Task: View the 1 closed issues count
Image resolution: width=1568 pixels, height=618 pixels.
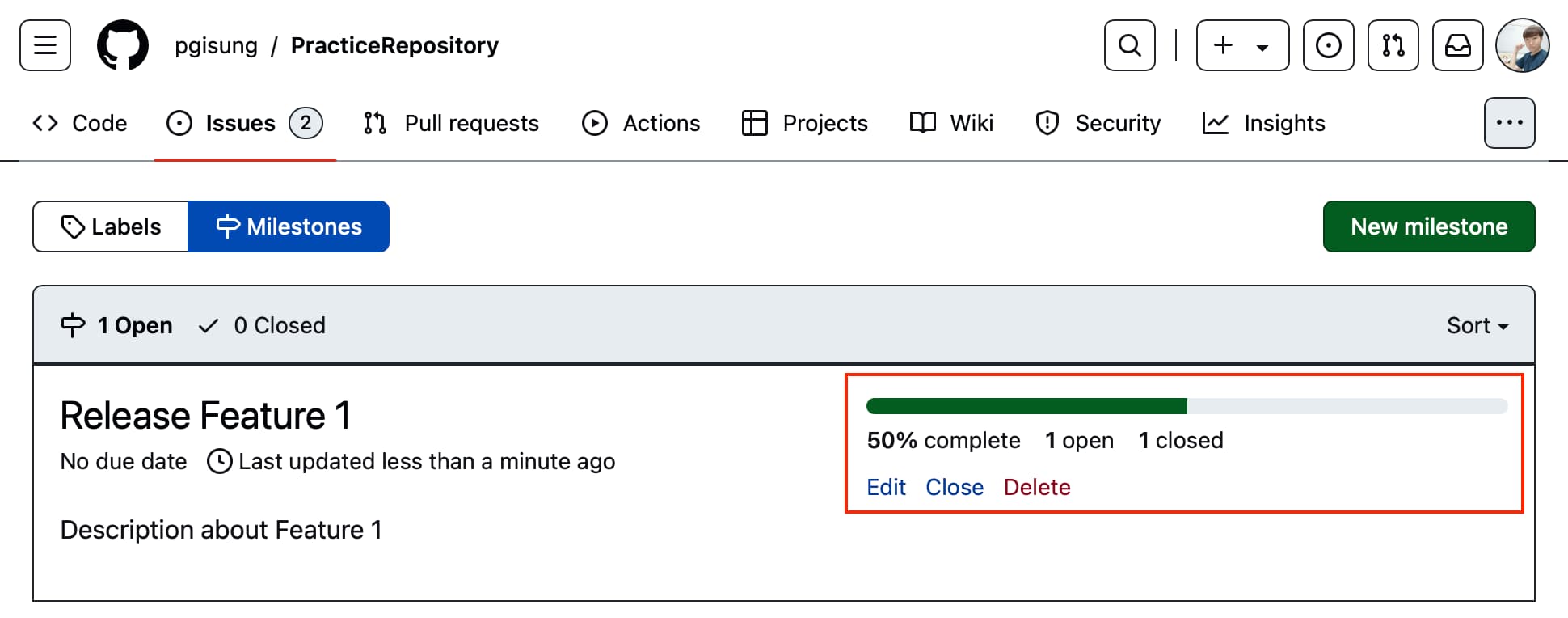Action: (x=1181, y=440)
